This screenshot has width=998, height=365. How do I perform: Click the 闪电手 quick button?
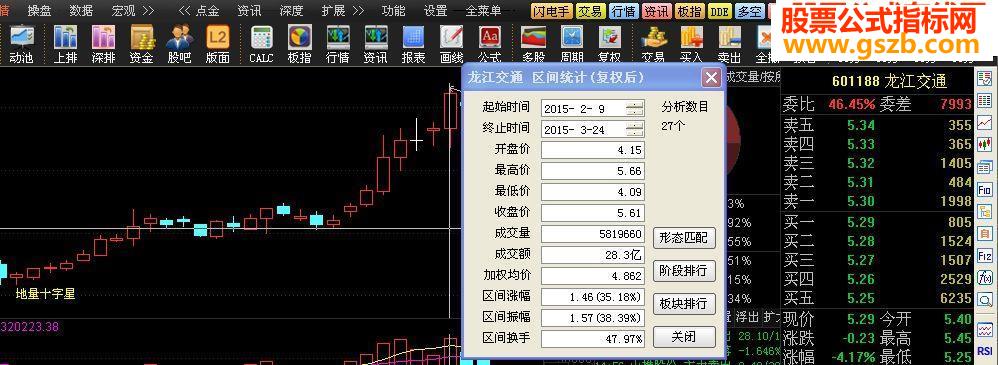[x=551, y=11]
